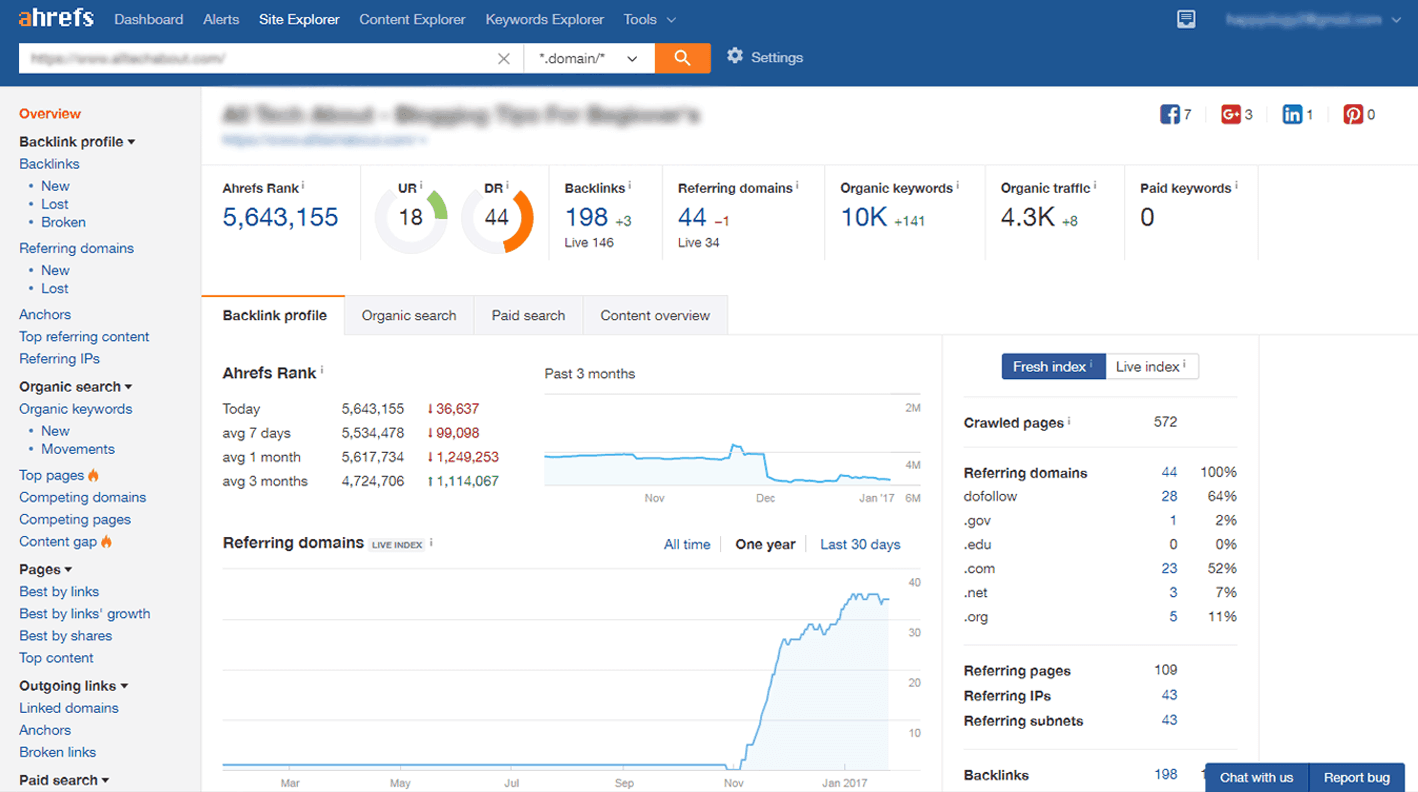This screenshot has height=792, width=1418.
Task: Click dofollow count 28
Action: [x=1169, y=496]
